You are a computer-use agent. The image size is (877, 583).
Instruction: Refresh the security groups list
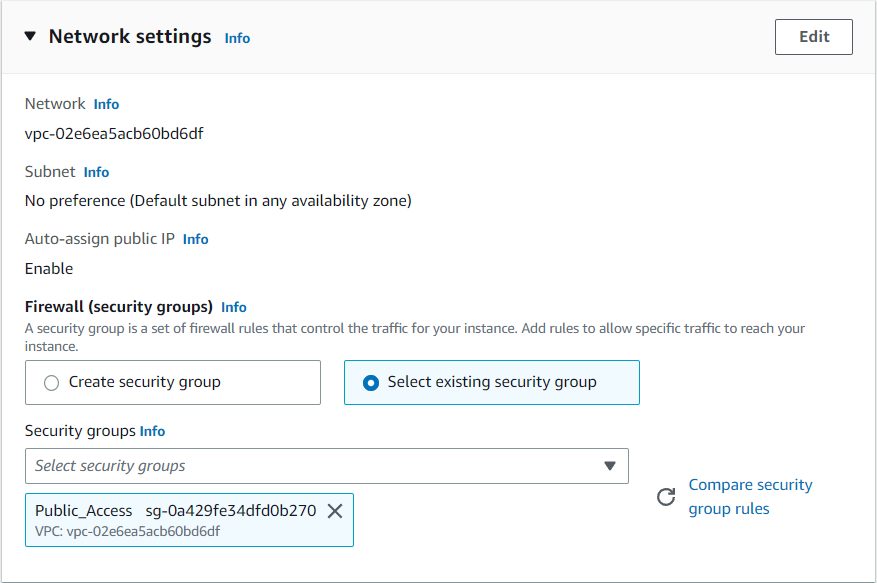click(x=666, y=496)
